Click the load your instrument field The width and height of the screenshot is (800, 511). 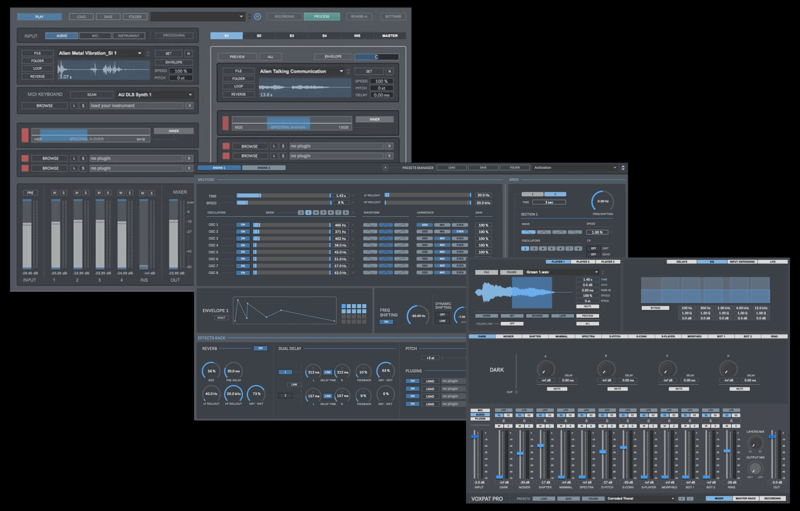(x=136, y=106)
